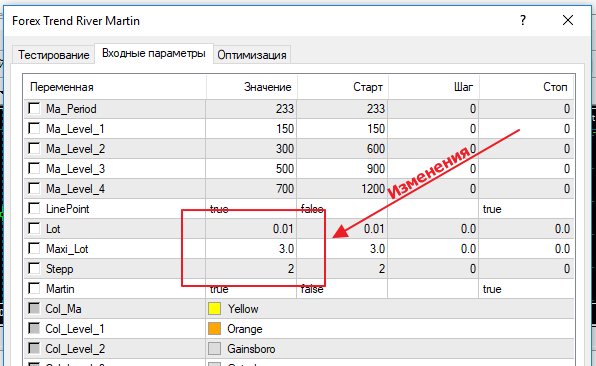Image resolution: width=596 pixels, height=366 pixels.
Task: Select the Gainsboro color name text
Action: pyautogui.click(x=251, y=349)
